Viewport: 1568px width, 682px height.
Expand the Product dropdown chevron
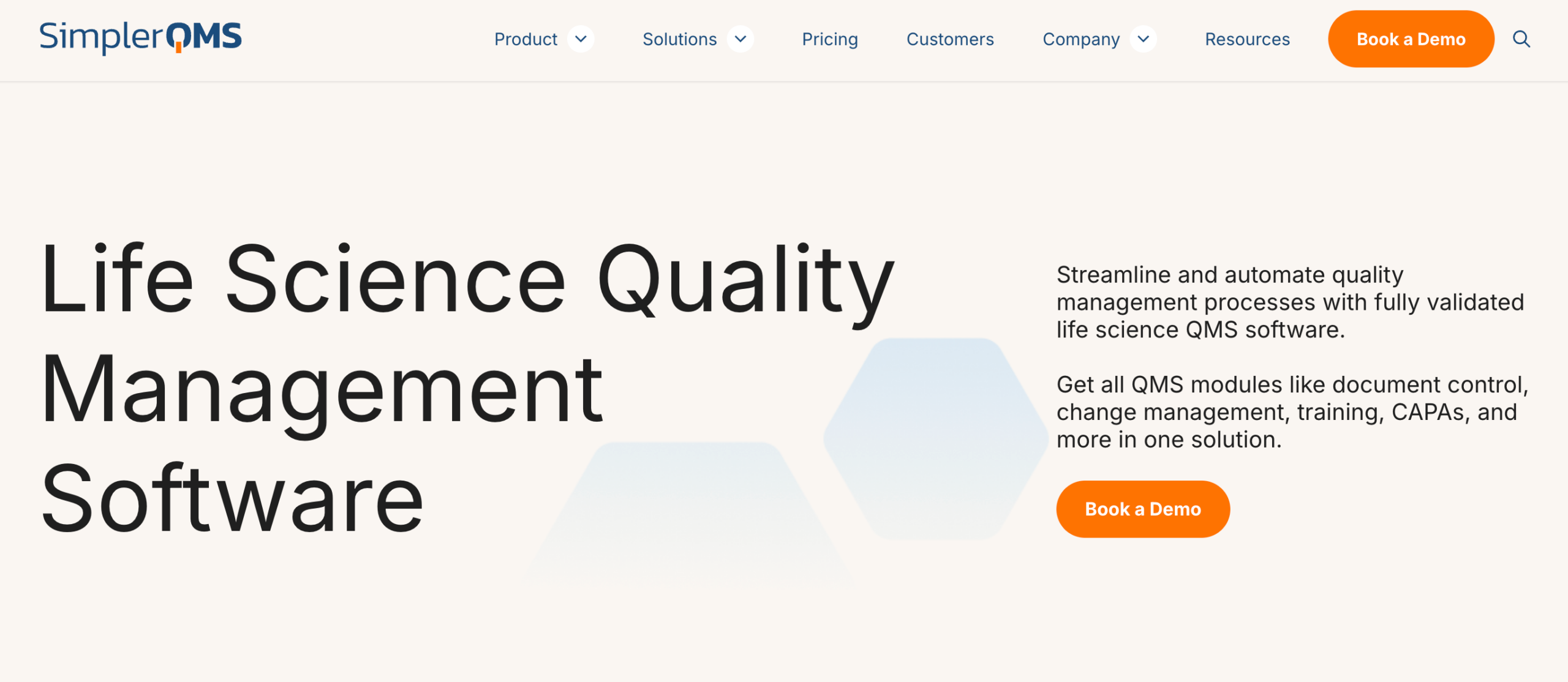tap(581, 39)
